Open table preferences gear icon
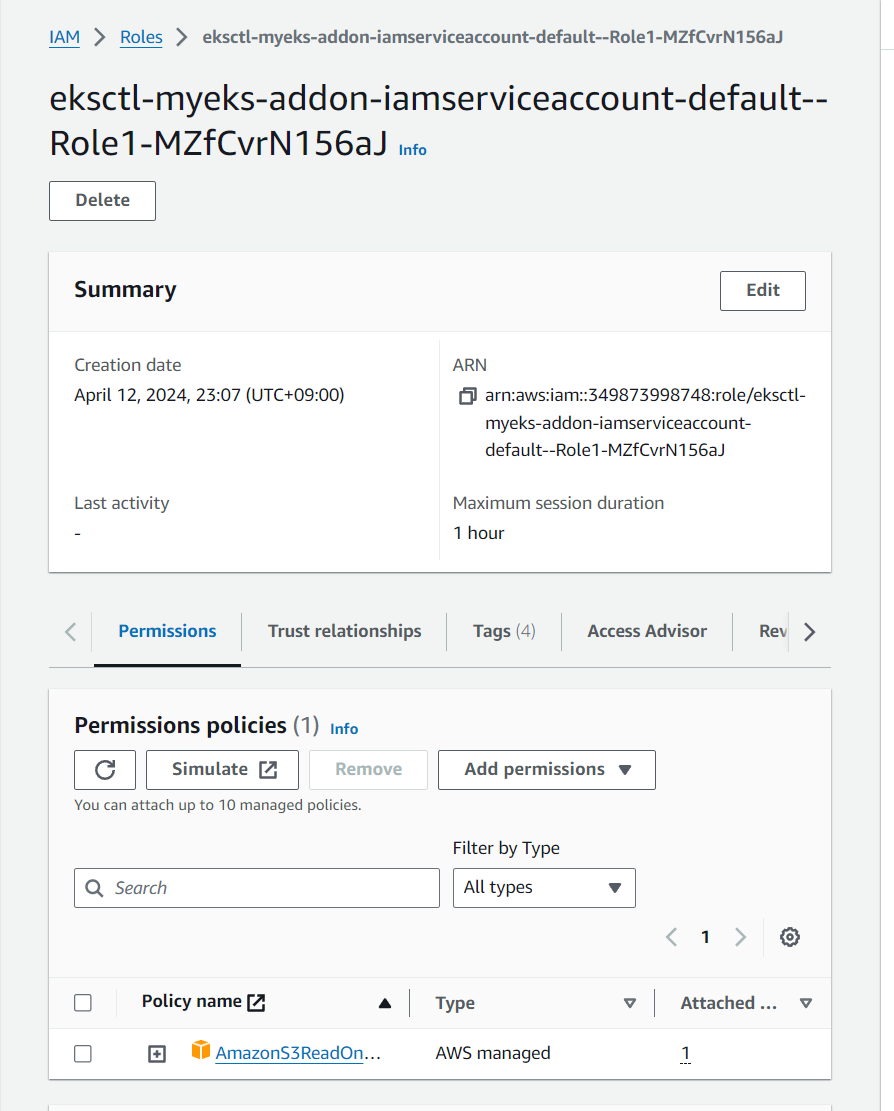This screenshot has width=894, height=1111. click(x=790, y=937)
